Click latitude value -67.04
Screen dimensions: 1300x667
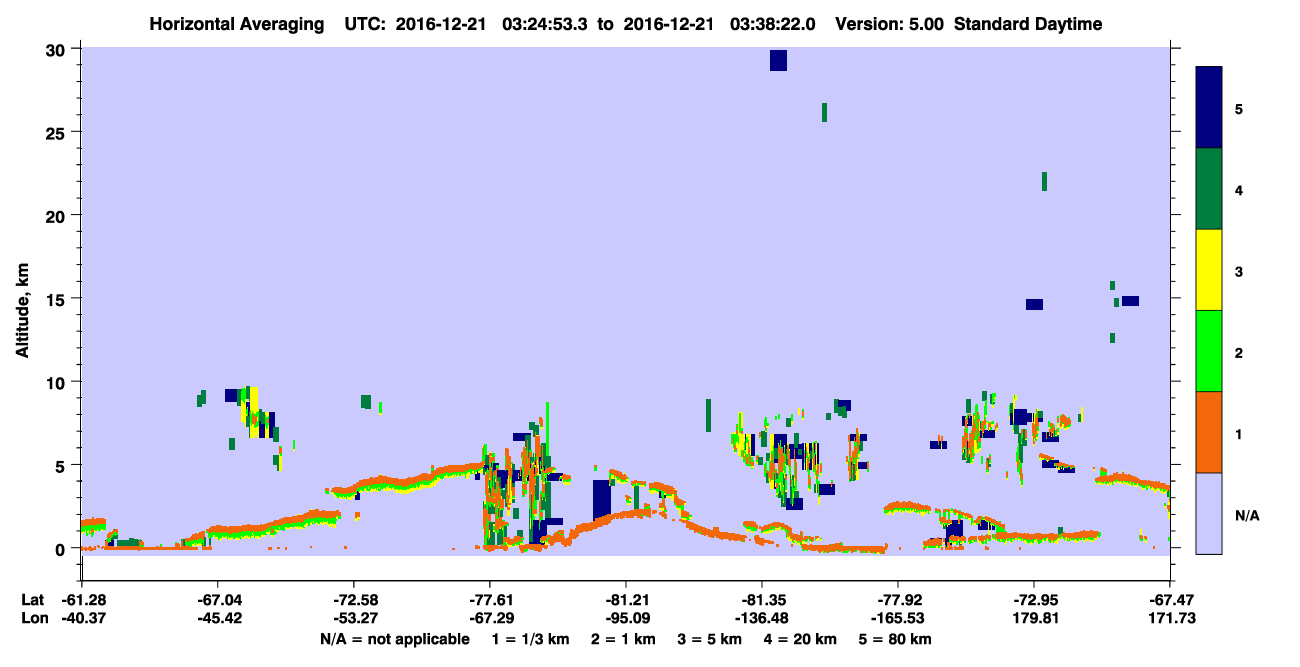pos(217,600)
